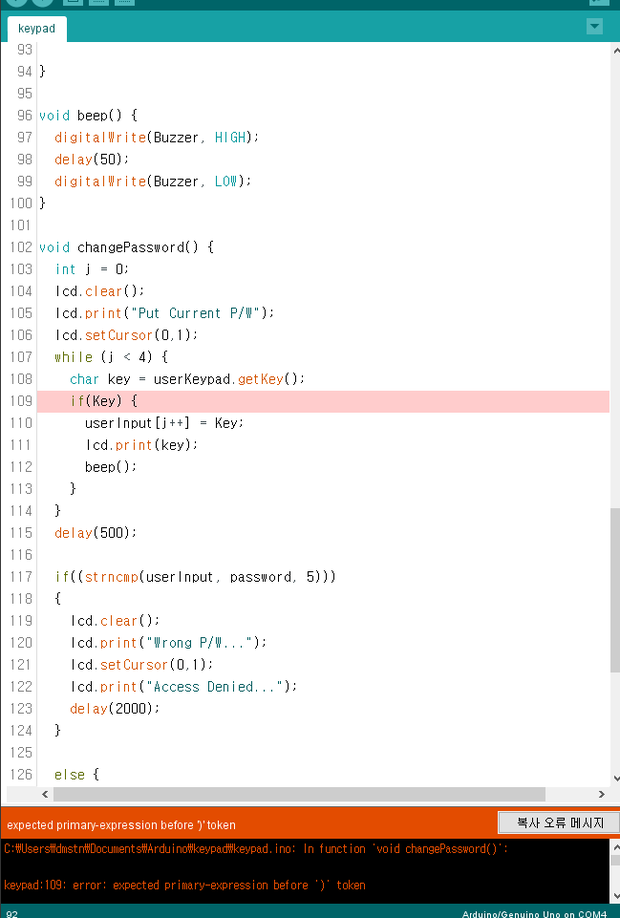Click the Verify sketch toolbar icon
The height and width of the screenshot is (918, 620).
pyautogui.click(x=17, y=2)
